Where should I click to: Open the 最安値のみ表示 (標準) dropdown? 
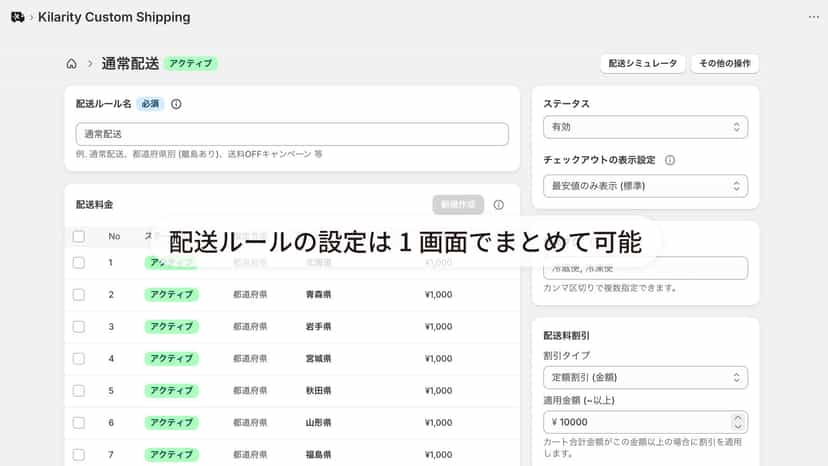point(645,186)
